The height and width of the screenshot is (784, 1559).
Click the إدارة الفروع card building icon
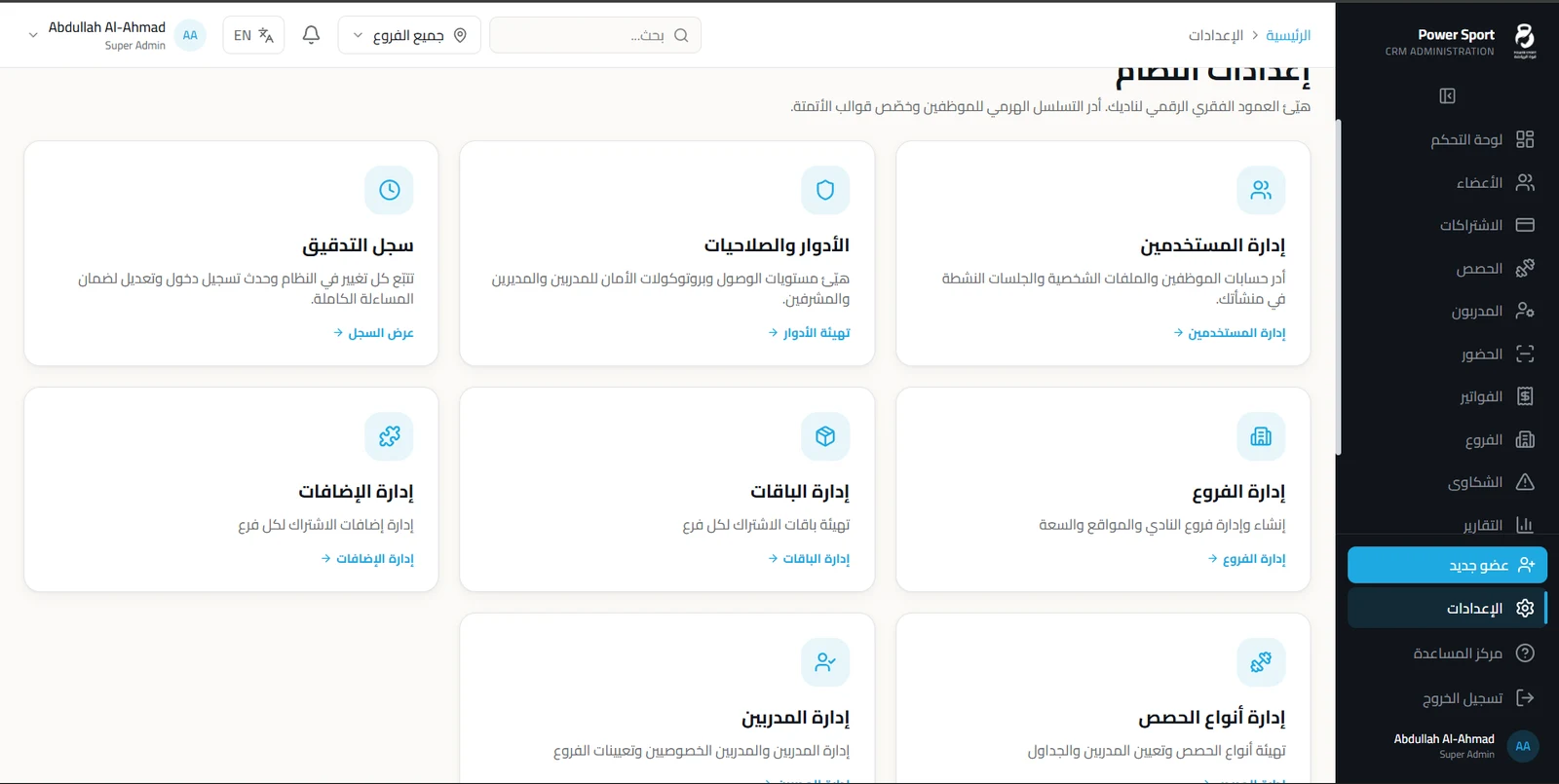pyautogui.click(x=1261, y=436)
